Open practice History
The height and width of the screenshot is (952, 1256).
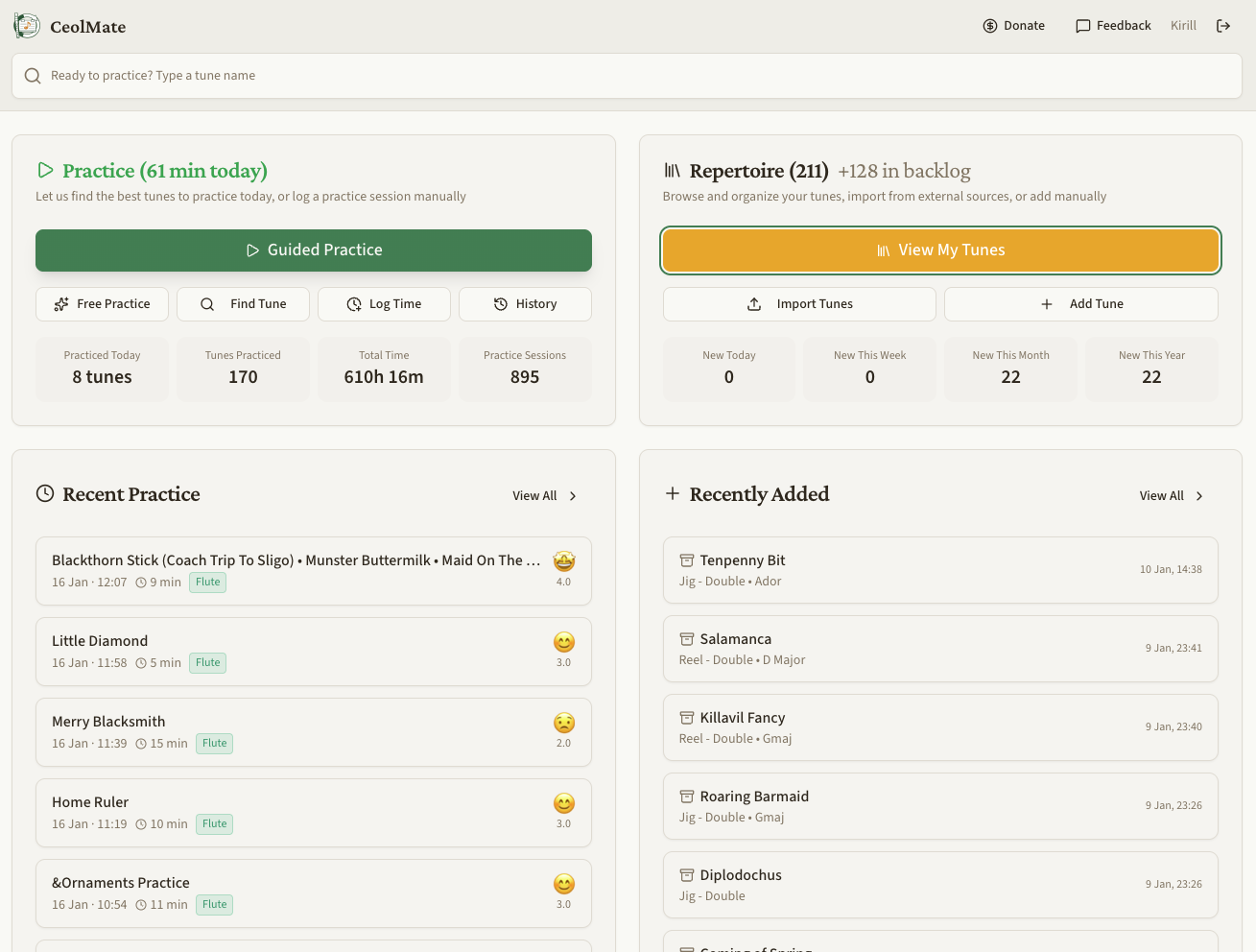pyautogui.click(x=525, y=304)
